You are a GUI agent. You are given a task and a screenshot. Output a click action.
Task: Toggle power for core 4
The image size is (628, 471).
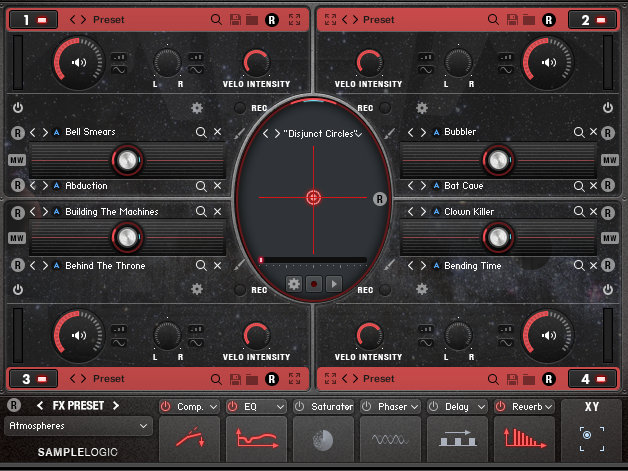(x=608, y=289)
